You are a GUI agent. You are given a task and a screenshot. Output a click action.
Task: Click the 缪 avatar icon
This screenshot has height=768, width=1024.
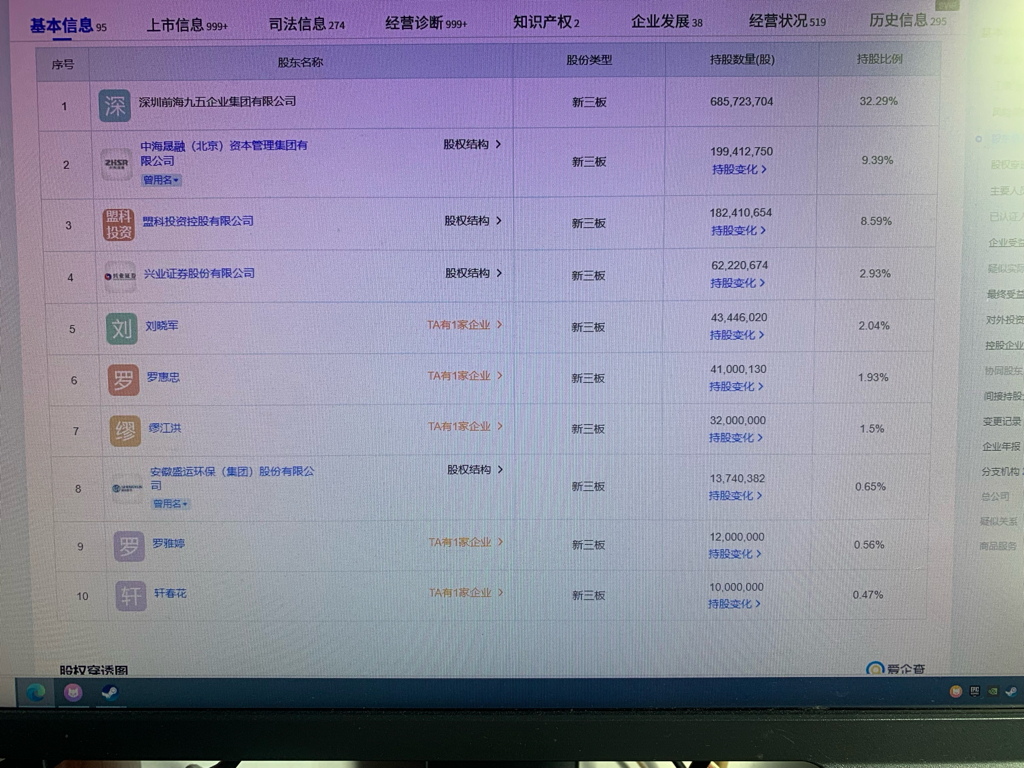[125, 431]
